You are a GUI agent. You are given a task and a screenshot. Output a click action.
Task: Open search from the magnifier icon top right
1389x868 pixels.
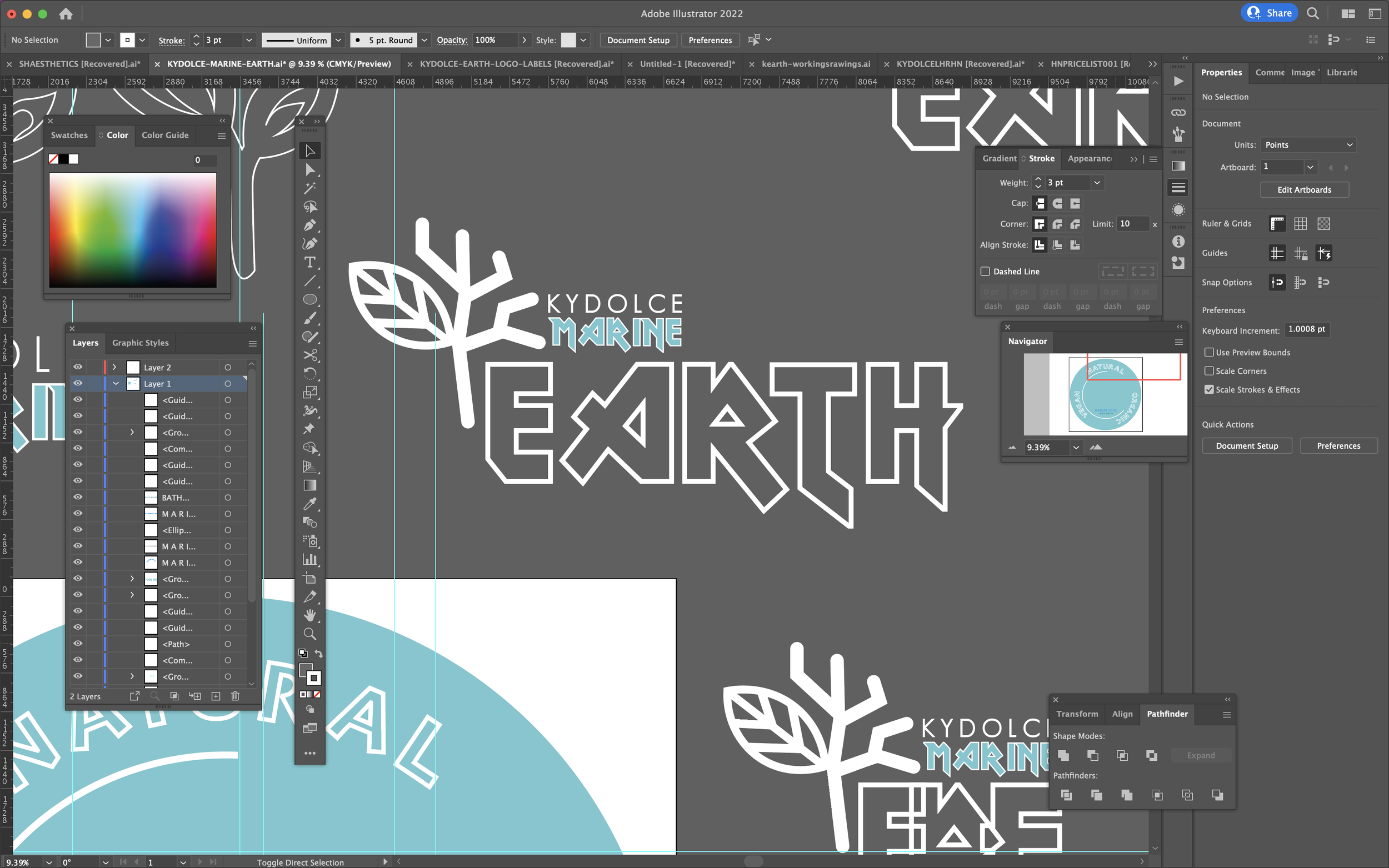[1313, 13]
